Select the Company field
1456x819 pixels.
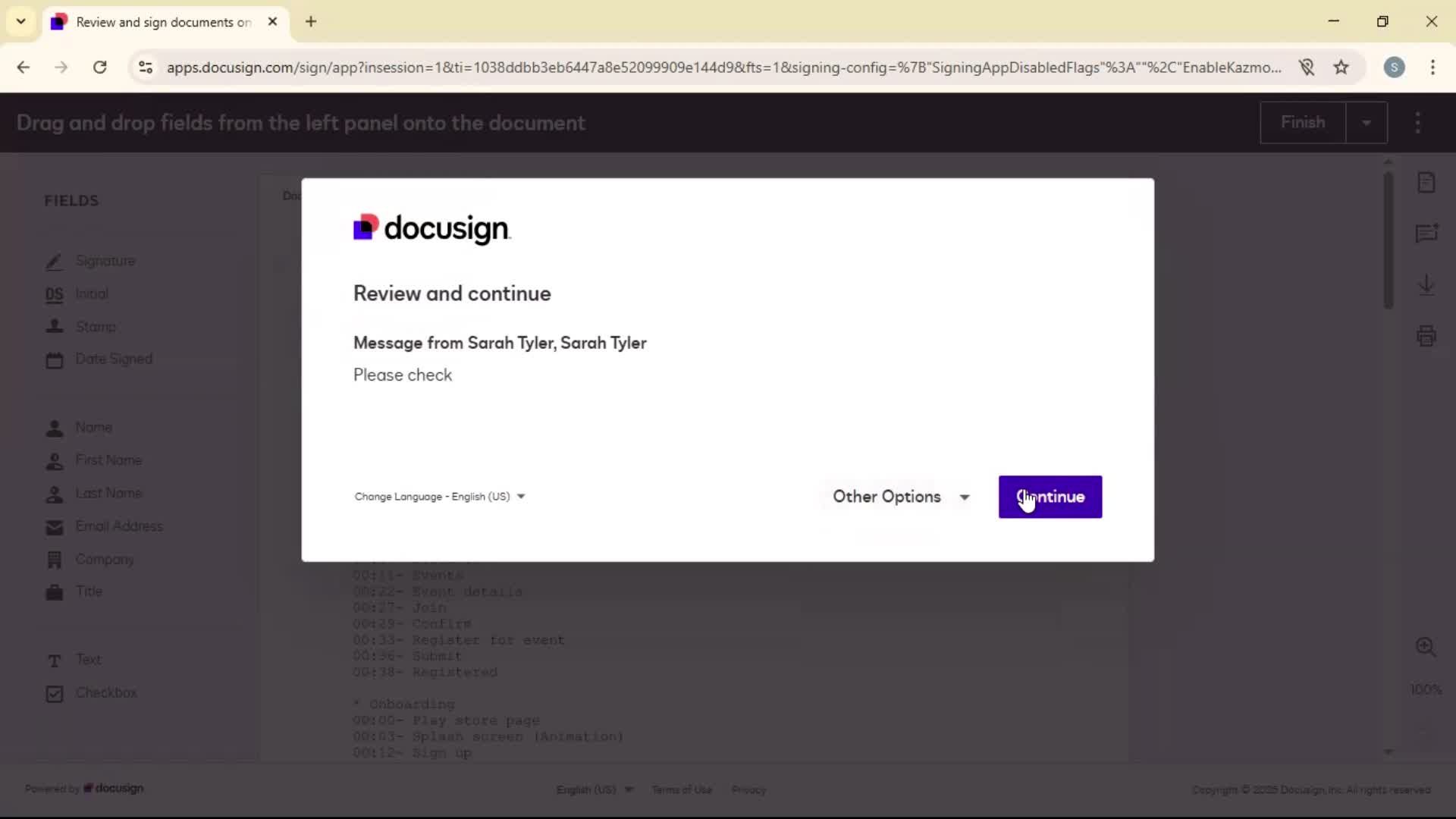(89, 560)
